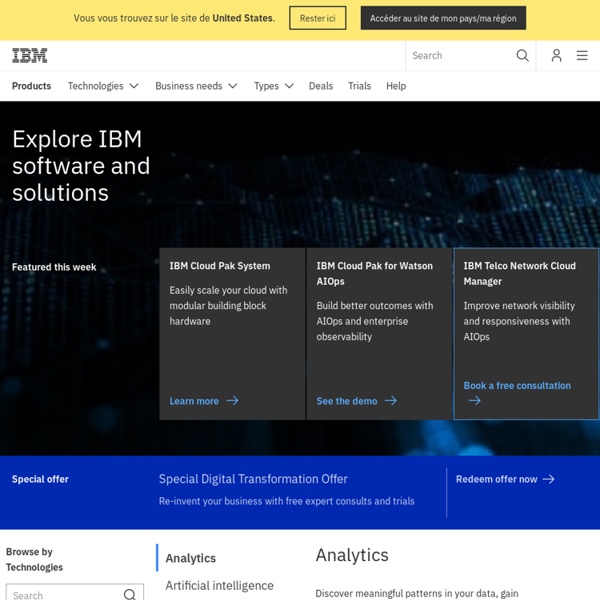
Task: Select the Analytics tab in Browse list
Action: (x=191, y=558)
